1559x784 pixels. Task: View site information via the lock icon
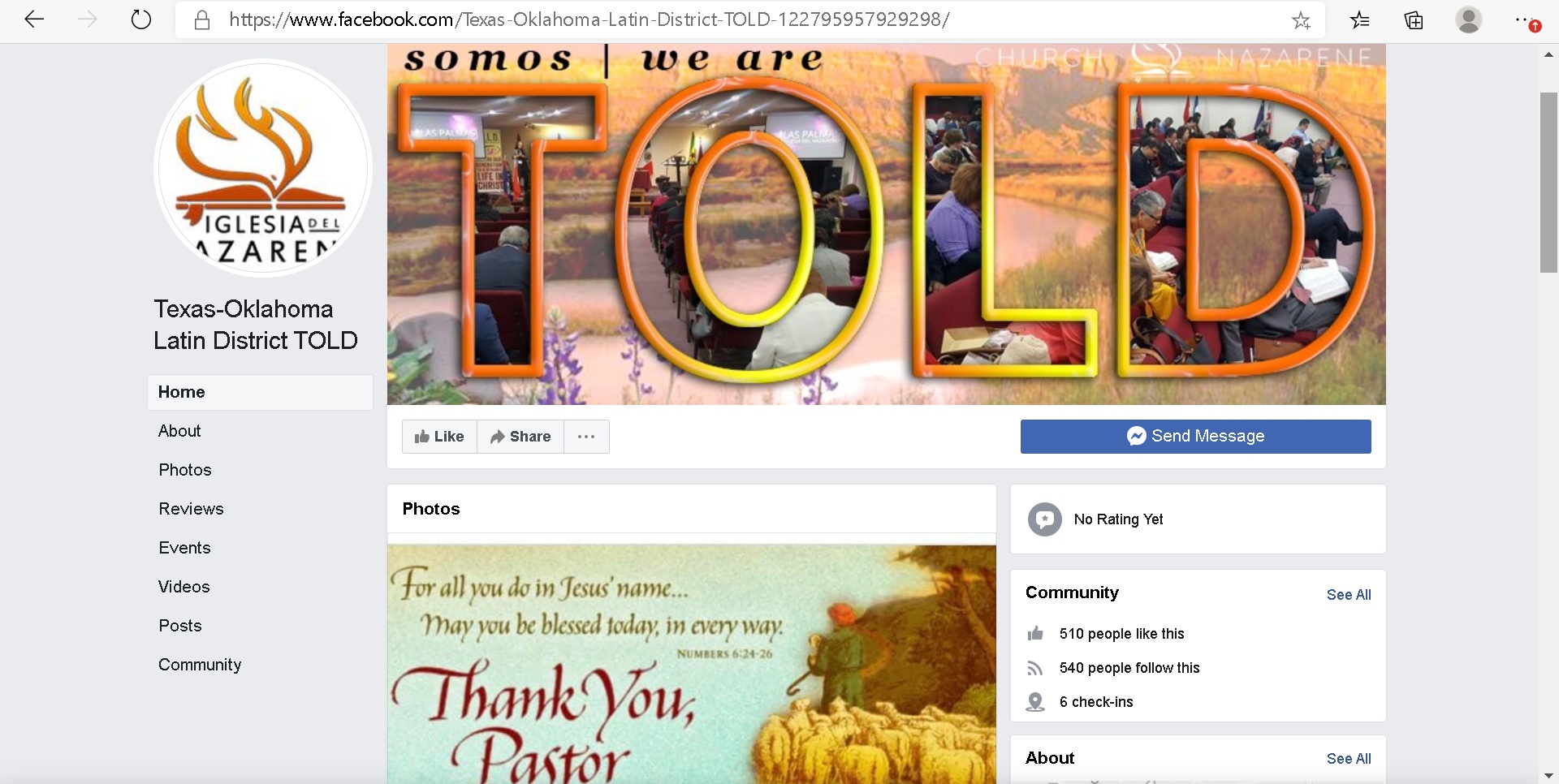202,20
